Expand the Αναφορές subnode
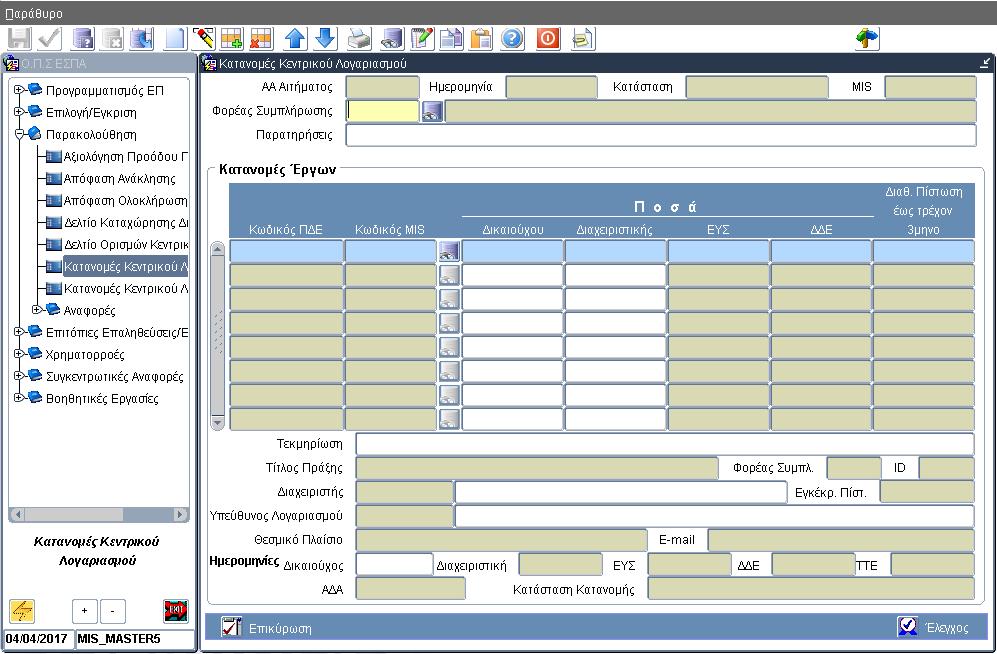The height and width of the screenshot is (654, 997). point(36,310)
